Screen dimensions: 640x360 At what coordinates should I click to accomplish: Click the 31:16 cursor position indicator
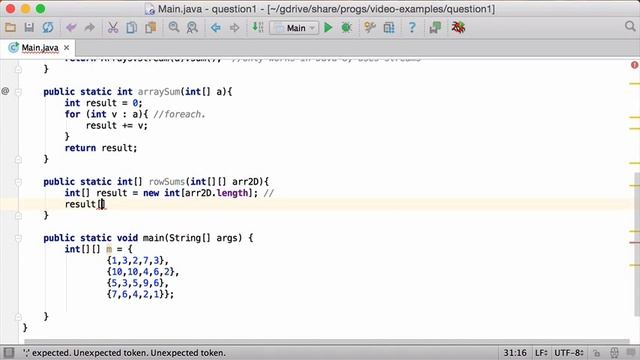tap(515, 353)
